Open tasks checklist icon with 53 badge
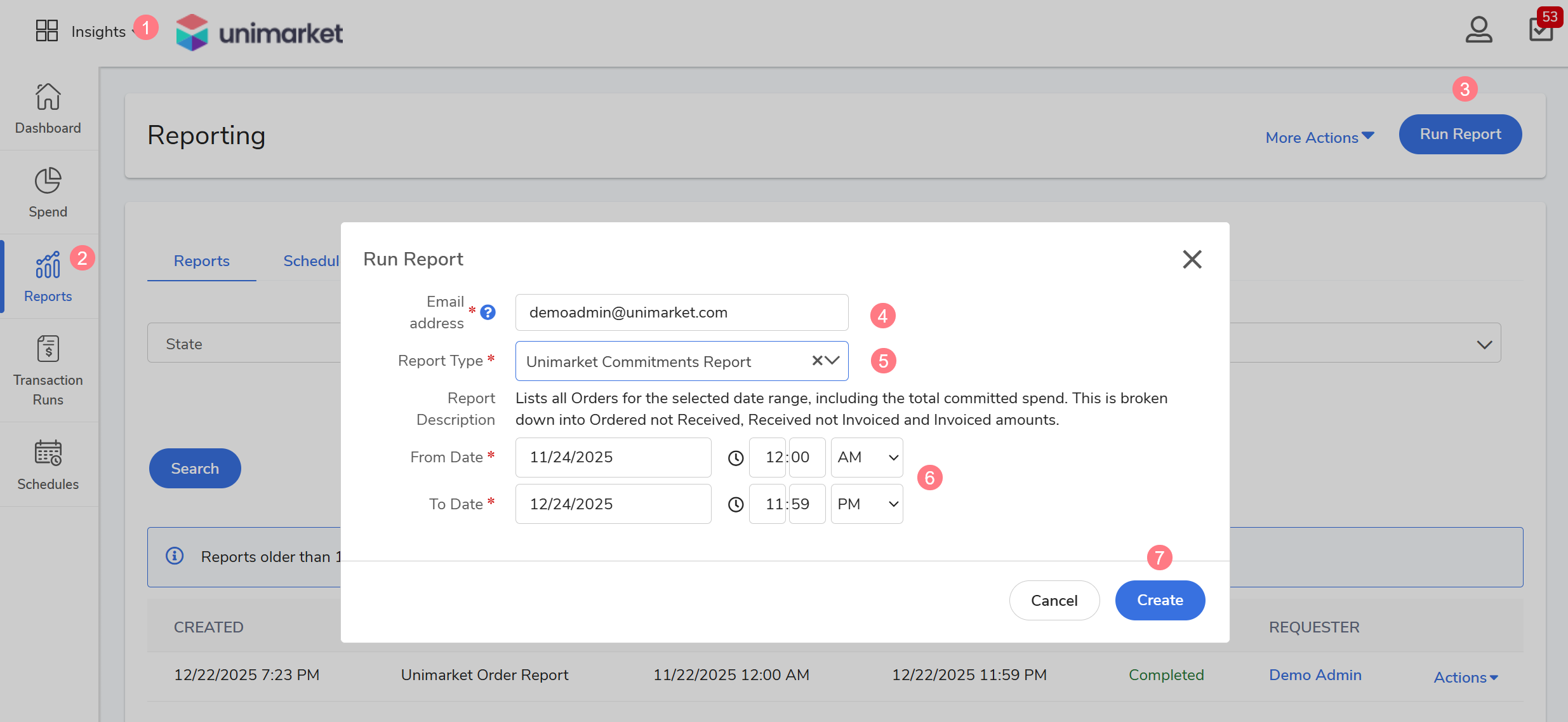1568x722 pixels. (1541, 30)
